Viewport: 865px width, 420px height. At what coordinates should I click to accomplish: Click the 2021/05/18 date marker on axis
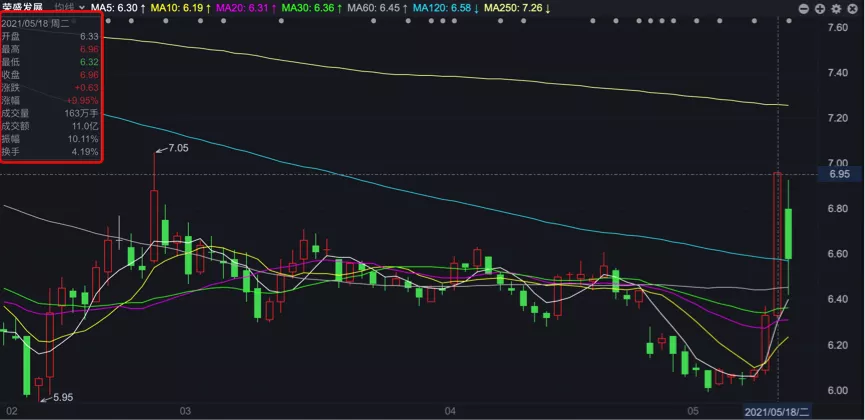pyautogui.click(x=778, y=411)
